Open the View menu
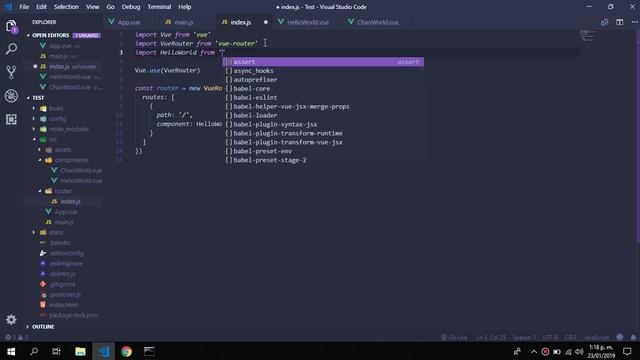Viewport: 640px width, 360px height. tap(93, 7)
